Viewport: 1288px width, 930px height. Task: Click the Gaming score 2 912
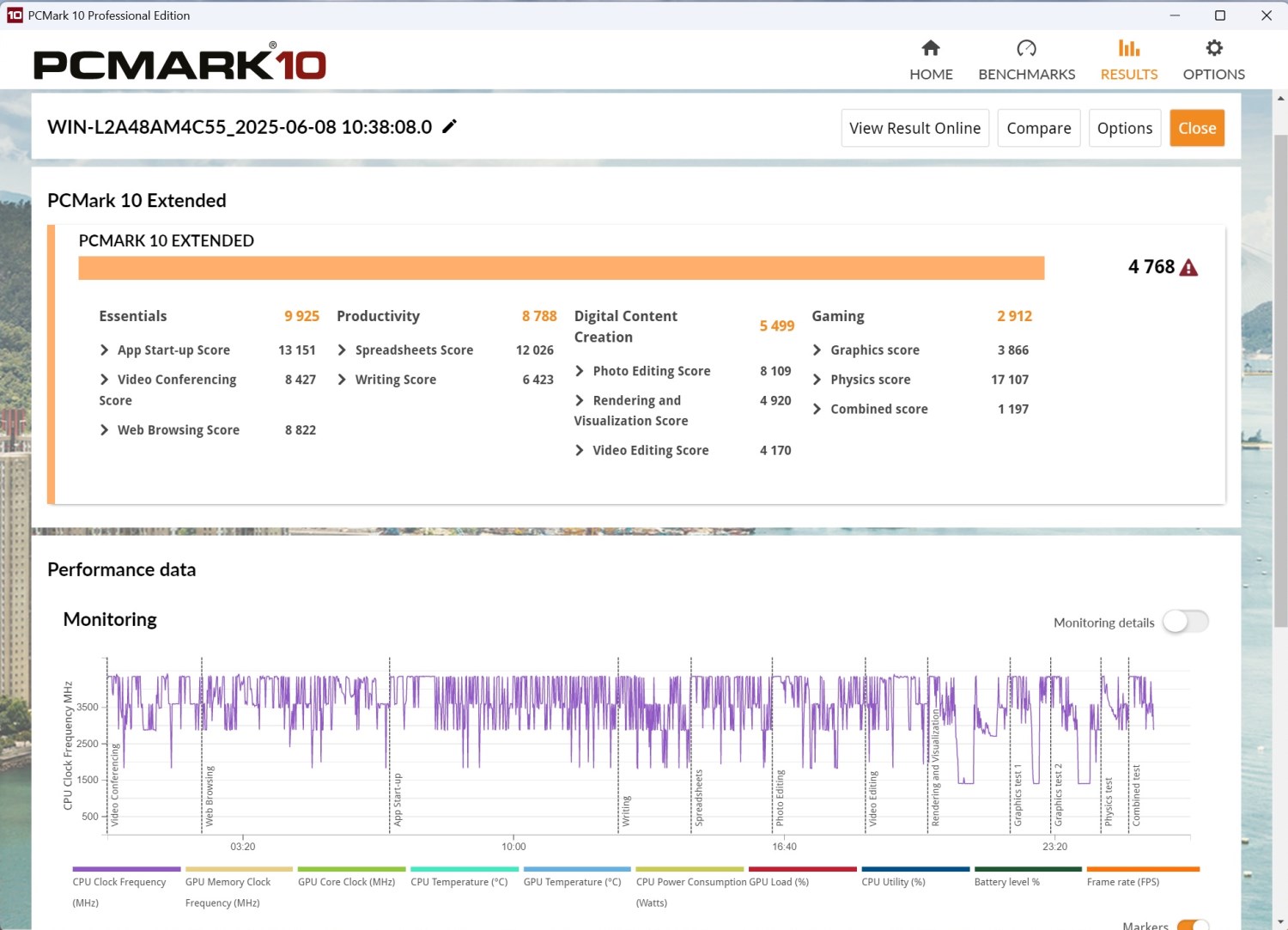click(x=1014, y=316)
